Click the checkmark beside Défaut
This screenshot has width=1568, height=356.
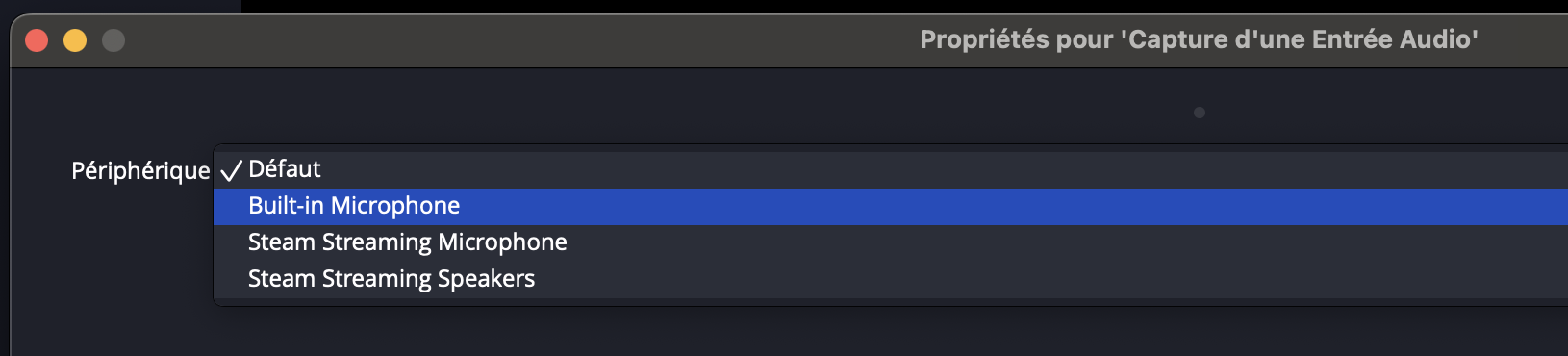click(x=231, y=171)
